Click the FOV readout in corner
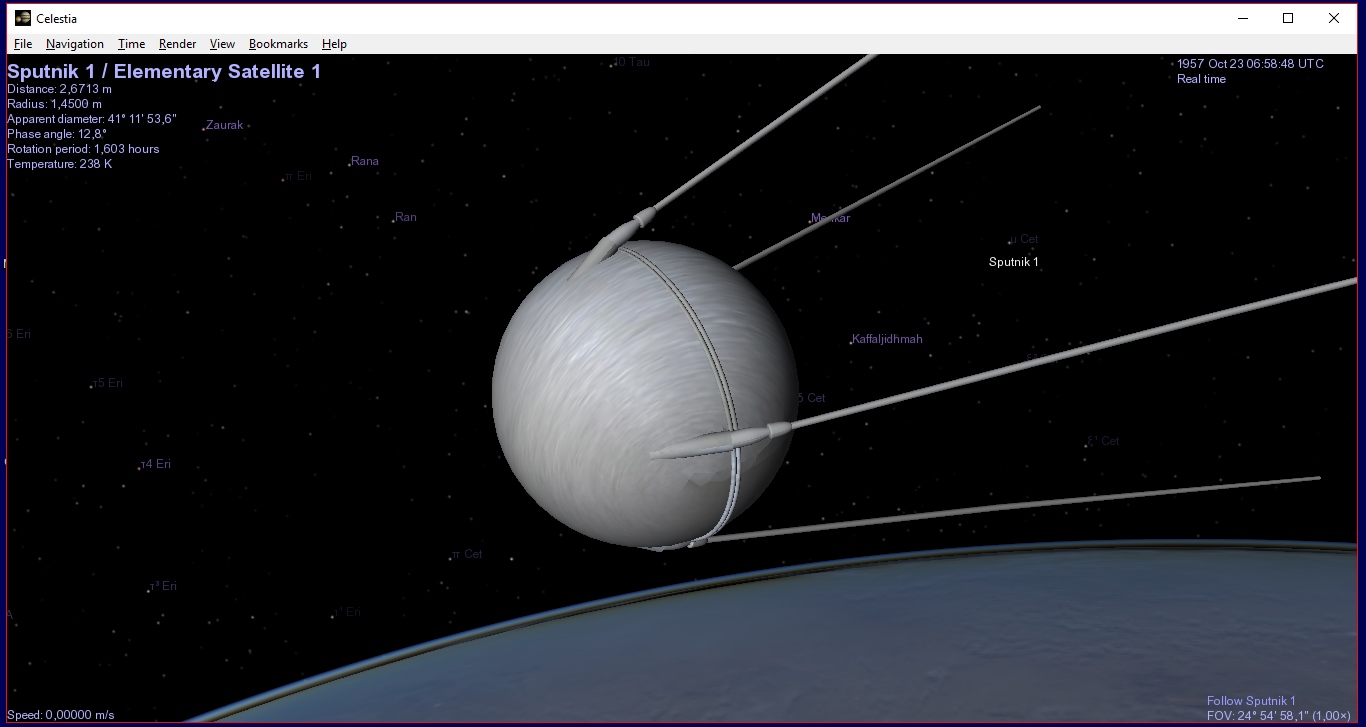Viewport: 1366px width, 727px height. 1279,716
